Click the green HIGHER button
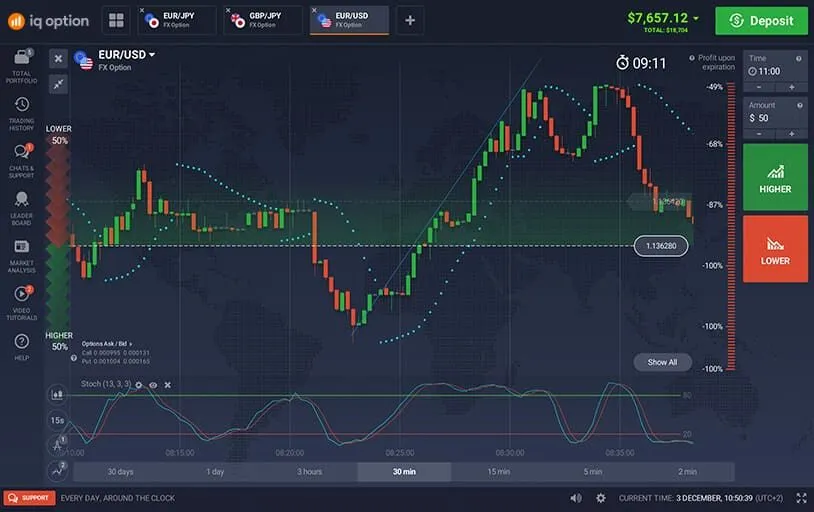Image resolution: width=814 pixels, height=512 pixels. [x=775, y=177]
